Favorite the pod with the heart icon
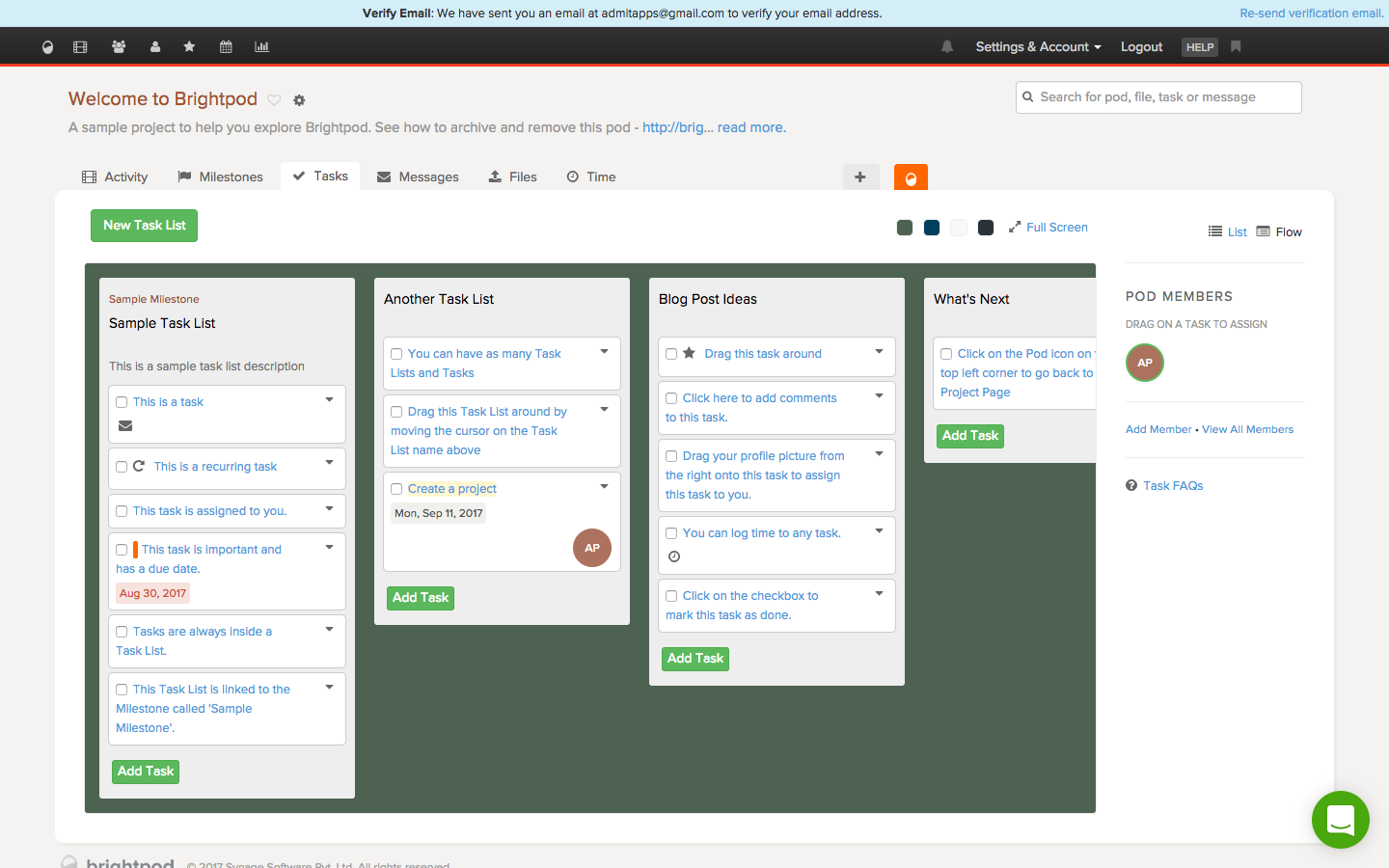The width and height of the screenshot is (1389, 868). 274,100
